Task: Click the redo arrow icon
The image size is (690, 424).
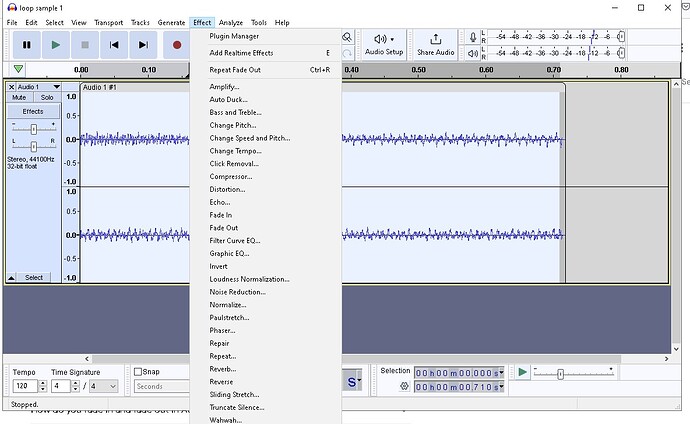Action: pyautogui.click(x=347, y=53)
